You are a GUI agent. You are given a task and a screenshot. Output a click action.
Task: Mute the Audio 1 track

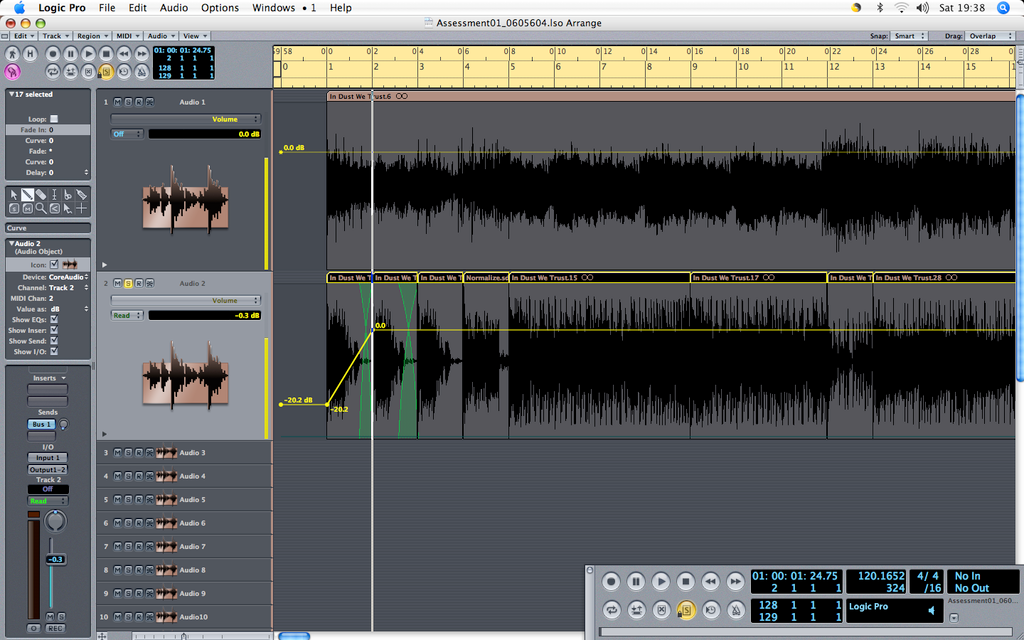tap(118, 102)
